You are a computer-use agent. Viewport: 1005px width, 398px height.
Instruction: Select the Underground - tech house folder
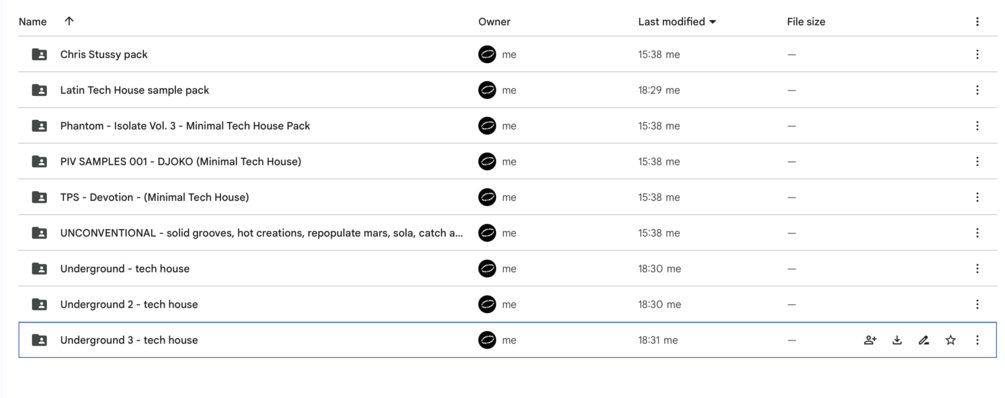coord(508,269)
